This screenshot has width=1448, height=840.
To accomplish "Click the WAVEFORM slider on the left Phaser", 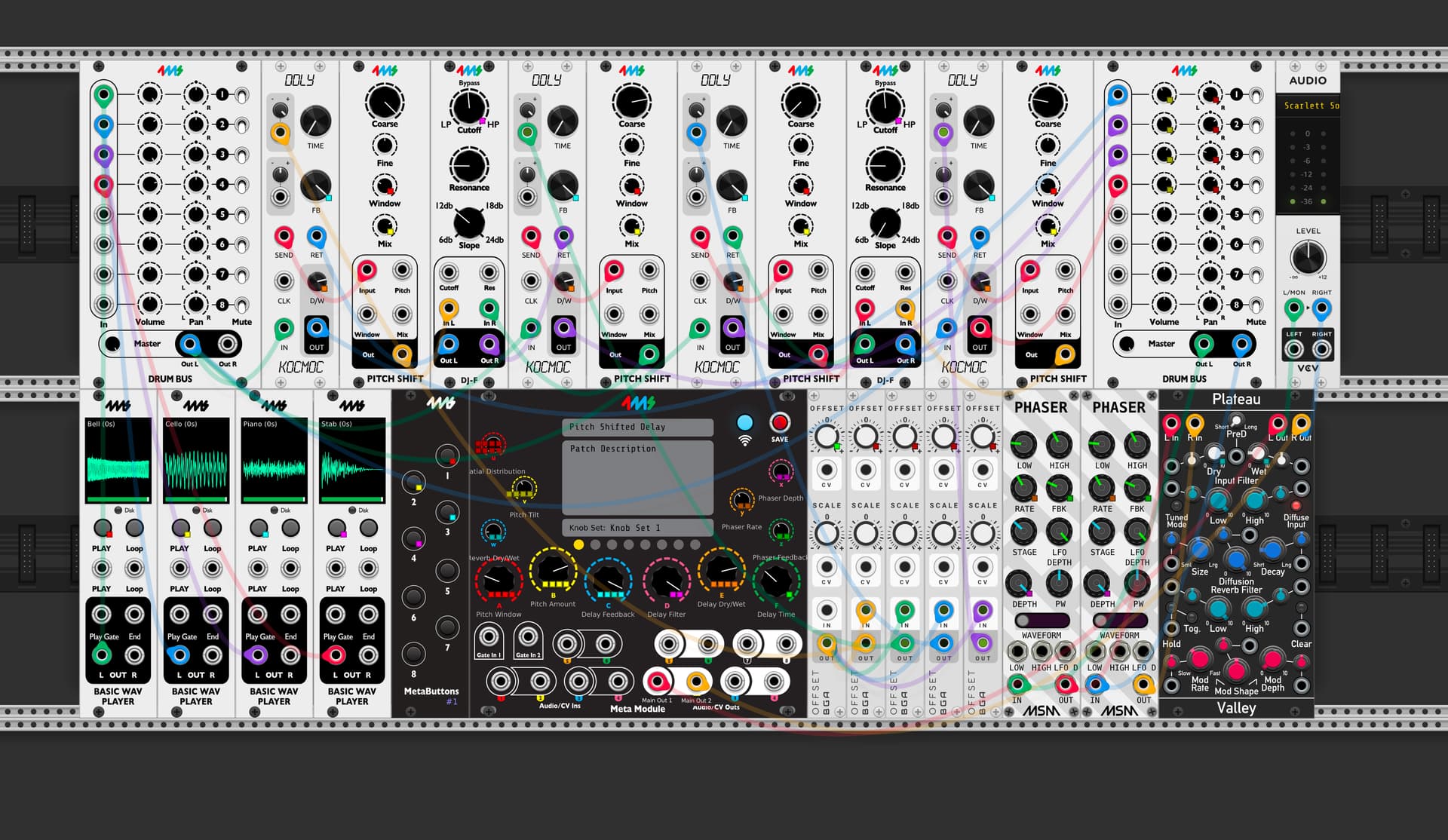I will [1041, 621].
